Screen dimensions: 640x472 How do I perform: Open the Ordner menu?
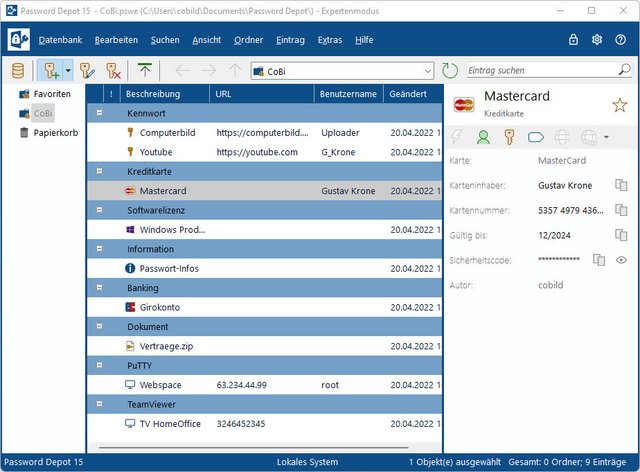tap(249, 40)
